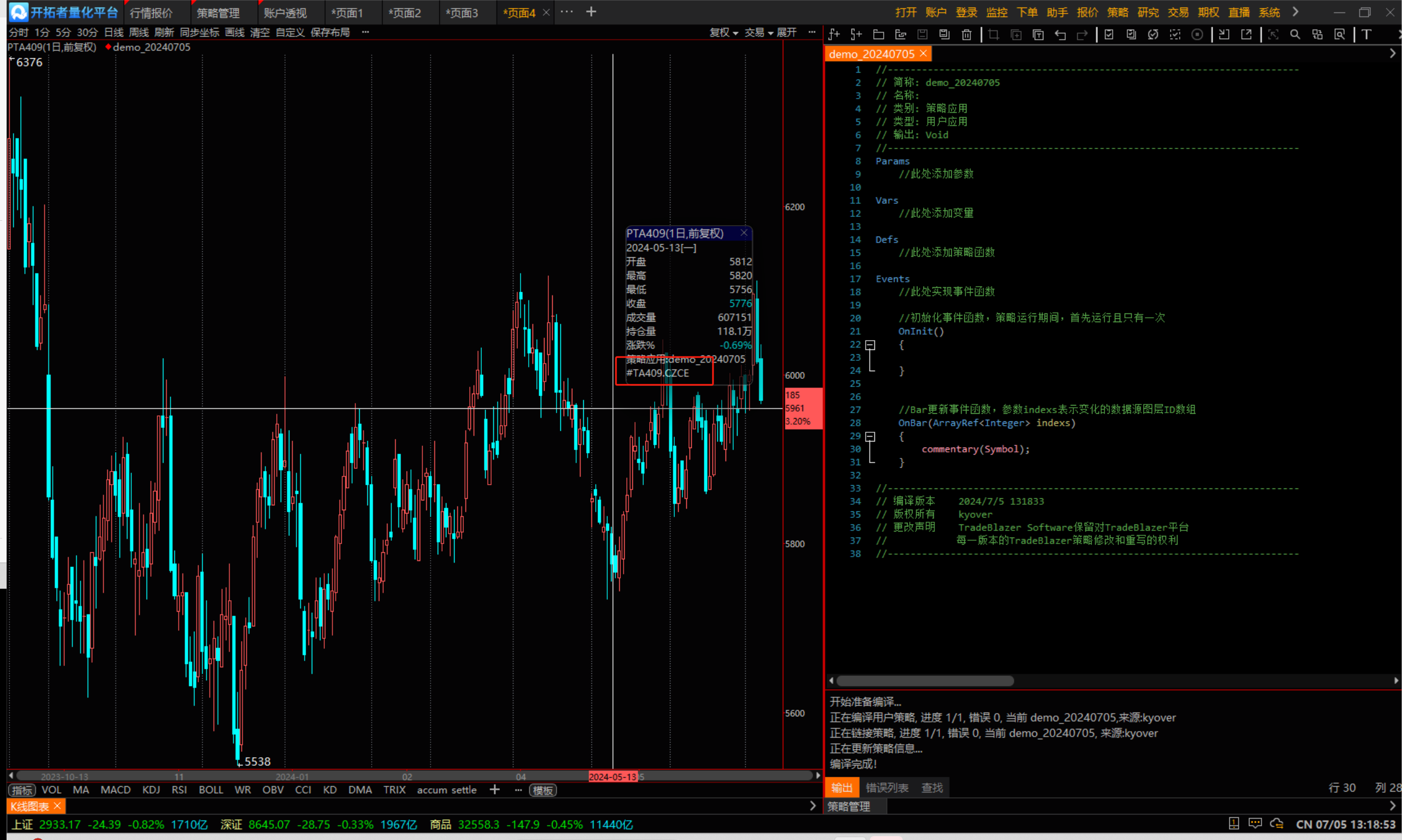Click the redo arrow in editor toolbar
The height and width of the screenshot is (840, 1402).
click(x=1082, y=34)
